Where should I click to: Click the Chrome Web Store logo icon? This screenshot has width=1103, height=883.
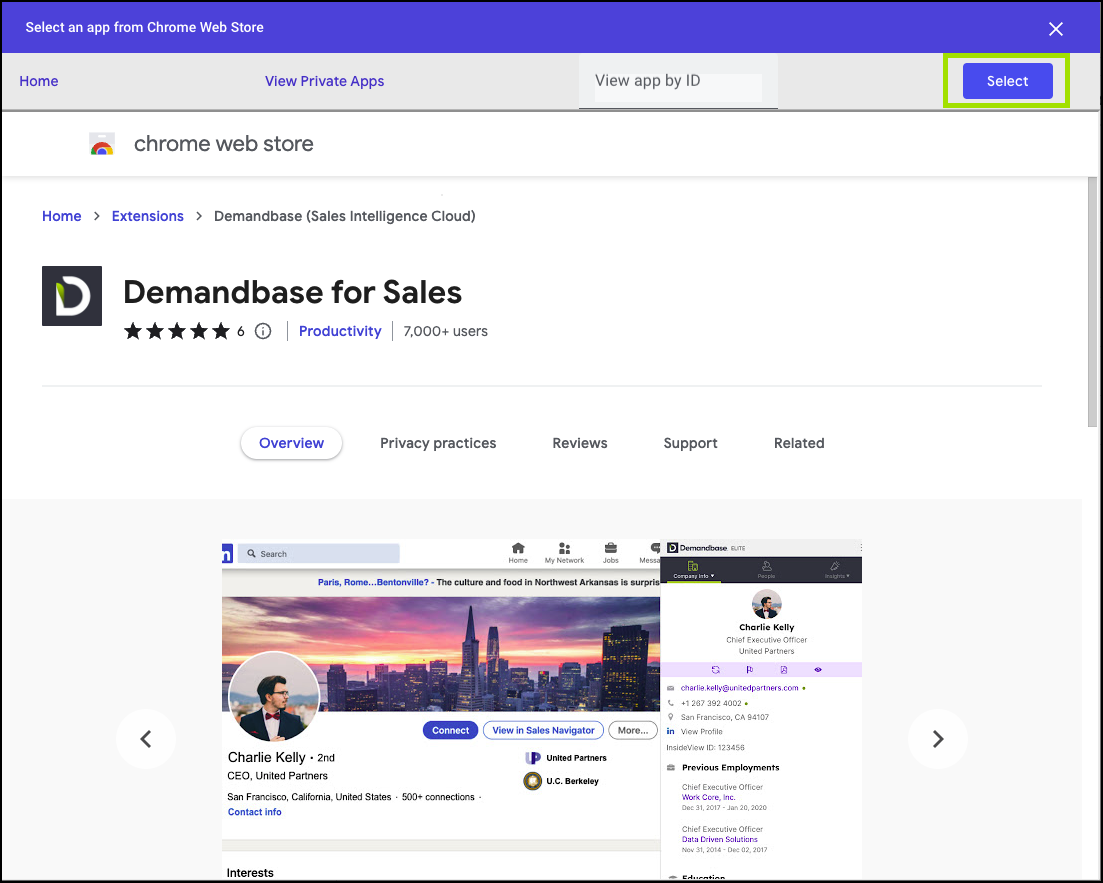(102, 144)
